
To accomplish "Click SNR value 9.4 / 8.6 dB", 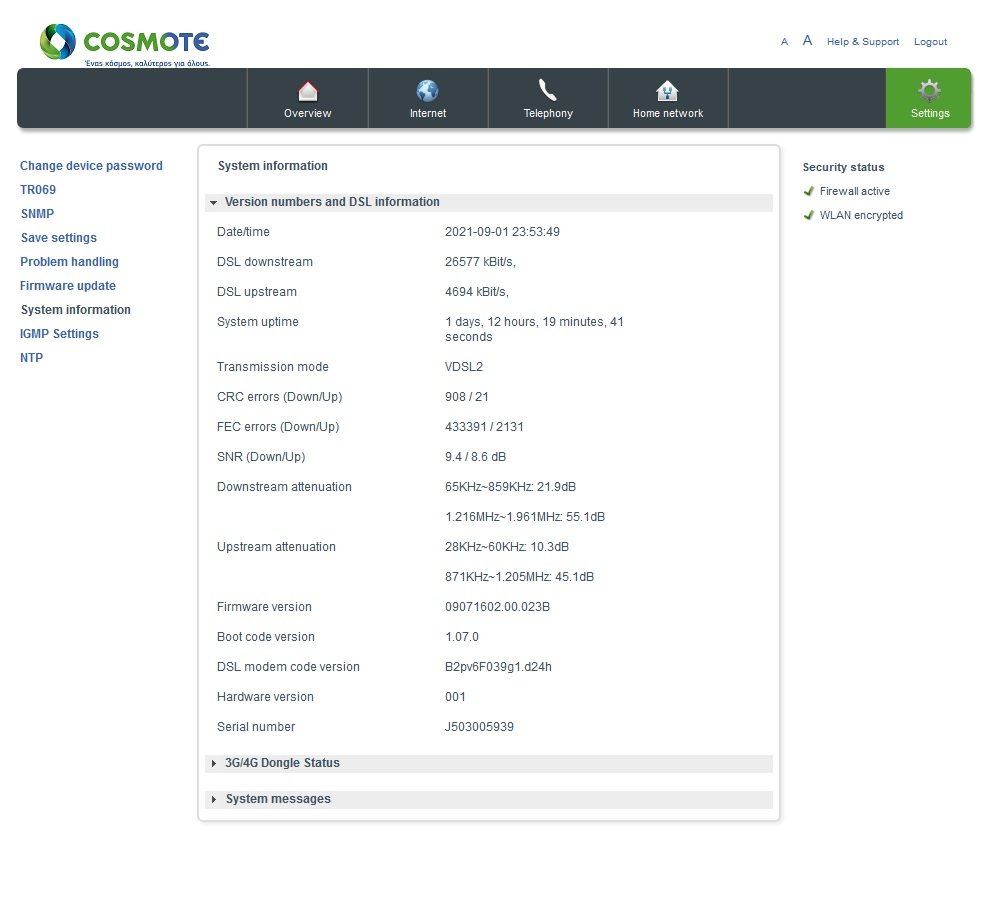I will tap(475, 457).
